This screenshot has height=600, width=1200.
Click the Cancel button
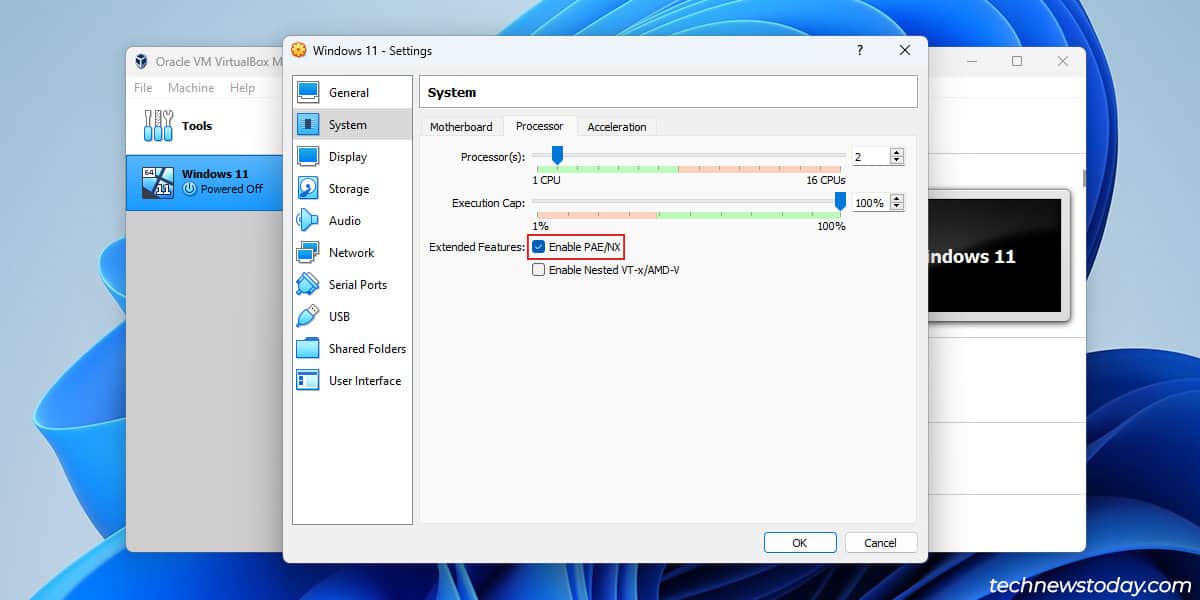(881, 542)
